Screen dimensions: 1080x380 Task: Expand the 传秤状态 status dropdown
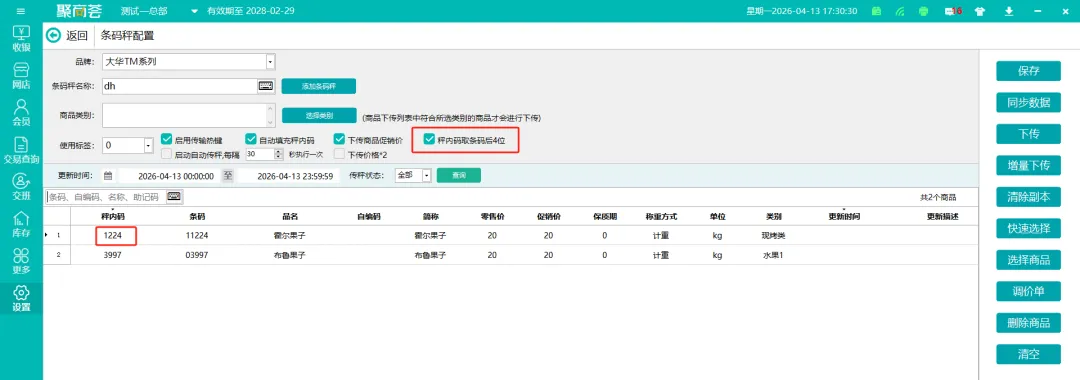(x=426, y=176)
